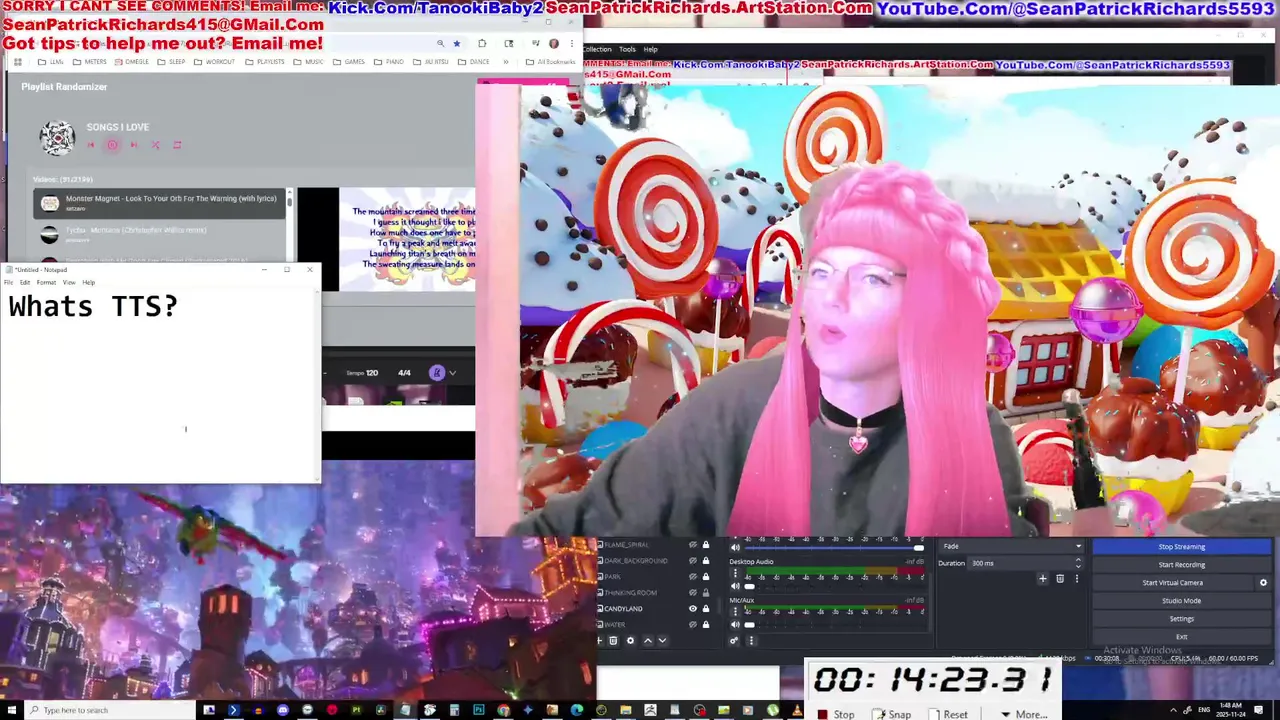
Task: Move source down with arrow icon
Action: coord(662,640)
